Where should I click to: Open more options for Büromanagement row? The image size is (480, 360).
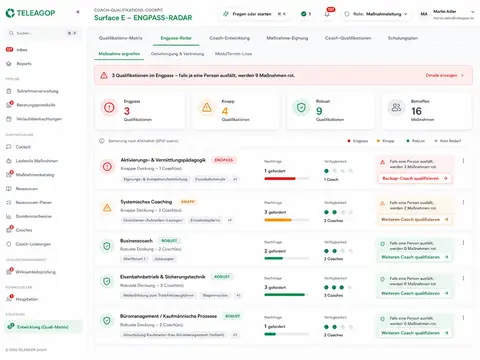tap(463, 318)
